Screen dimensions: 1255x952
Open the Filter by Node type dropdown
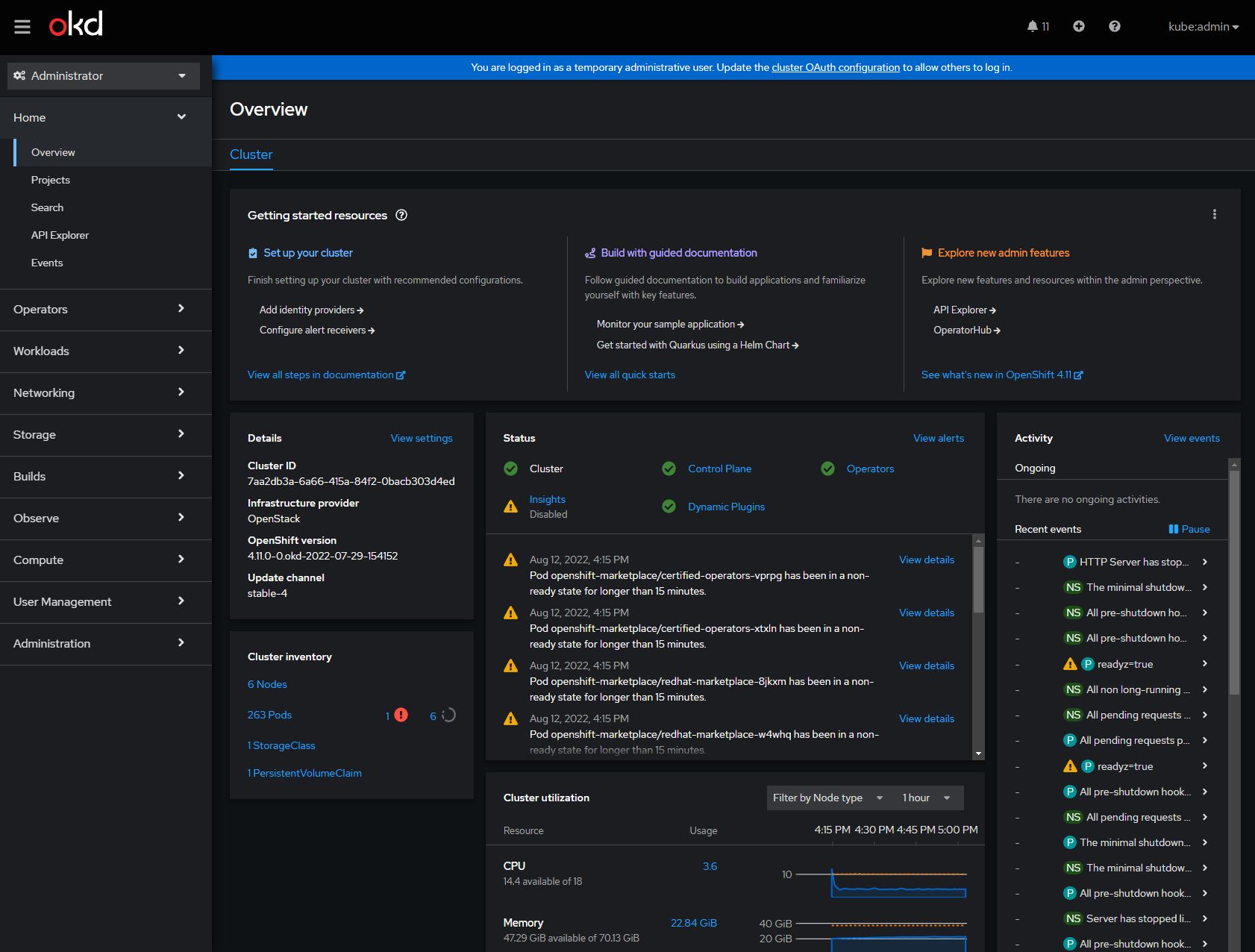(x=827, y=798)
